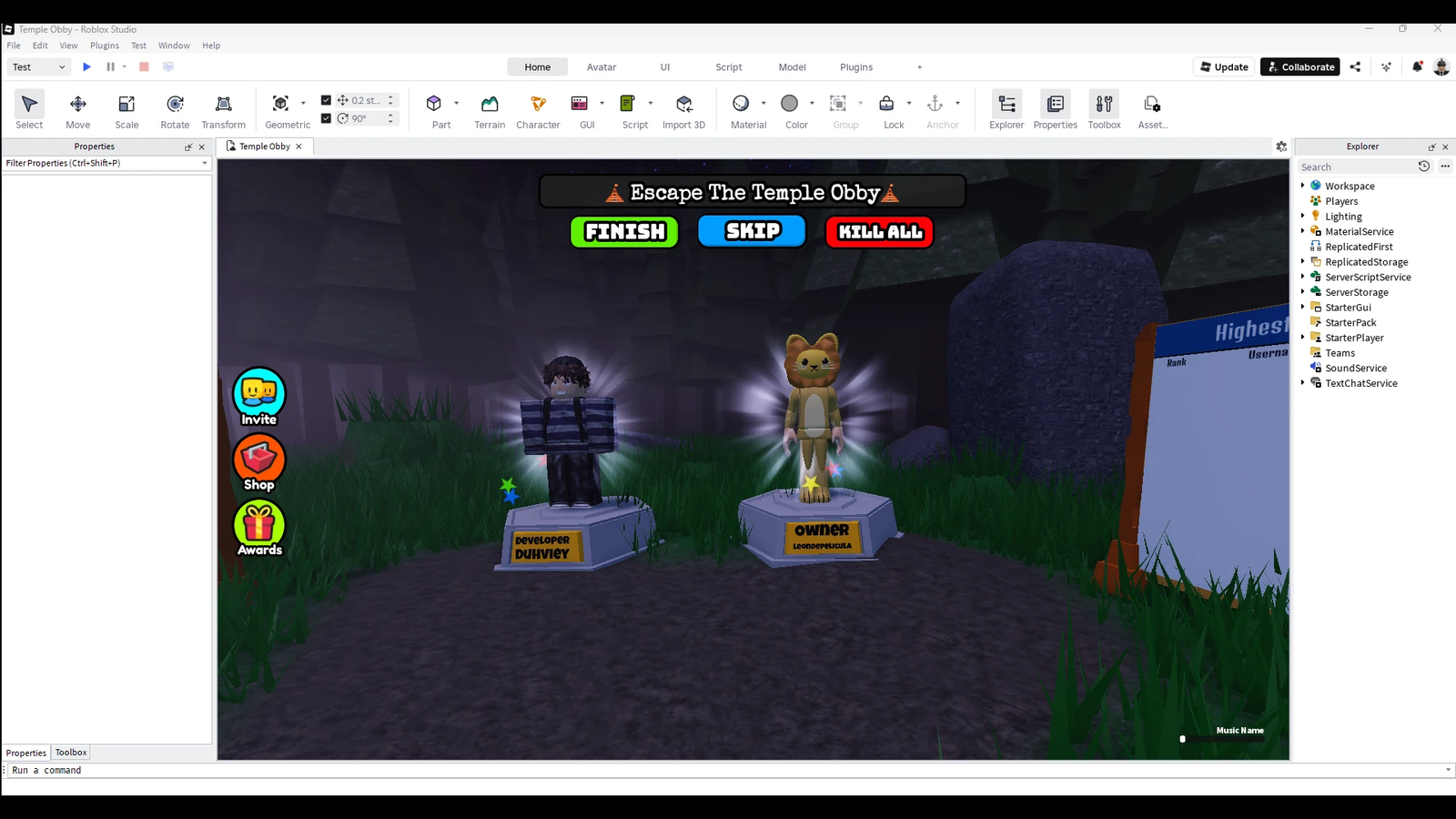This screenshot has height=819, width=1456.
Task: Close the Temple Obby document tab
Action: 298,147
